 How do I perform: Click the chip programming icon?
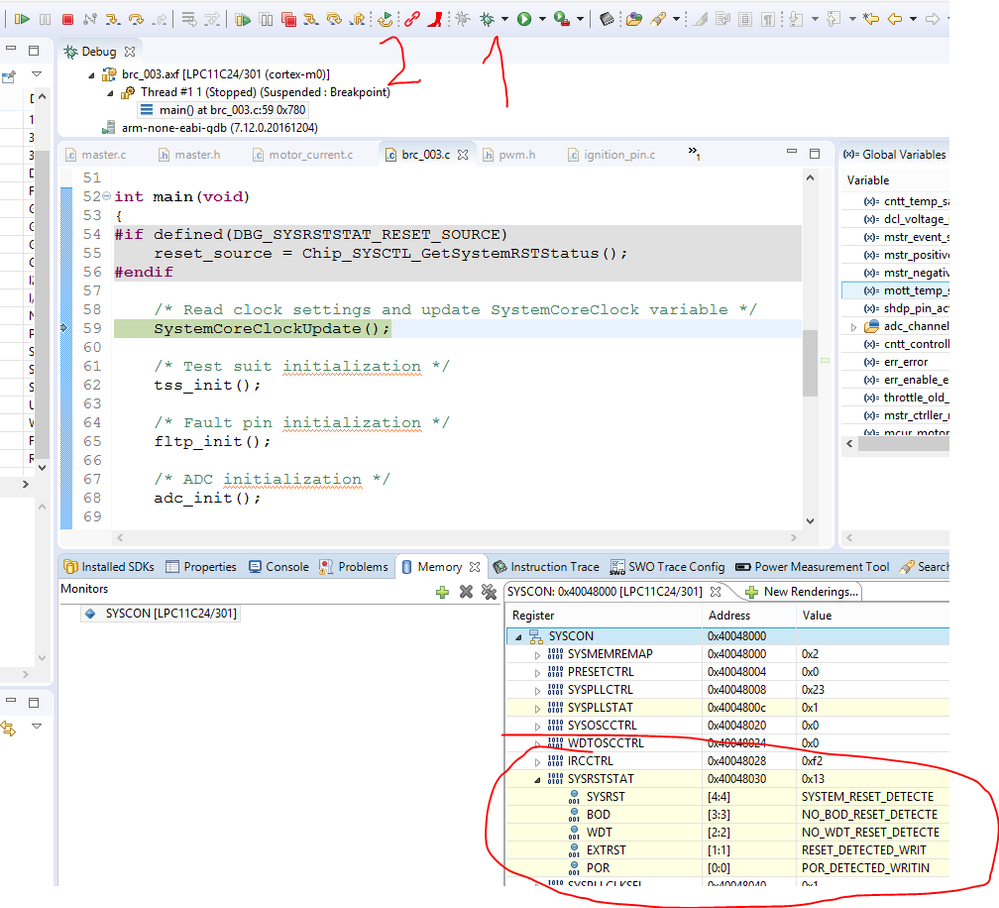coord(607,19)
